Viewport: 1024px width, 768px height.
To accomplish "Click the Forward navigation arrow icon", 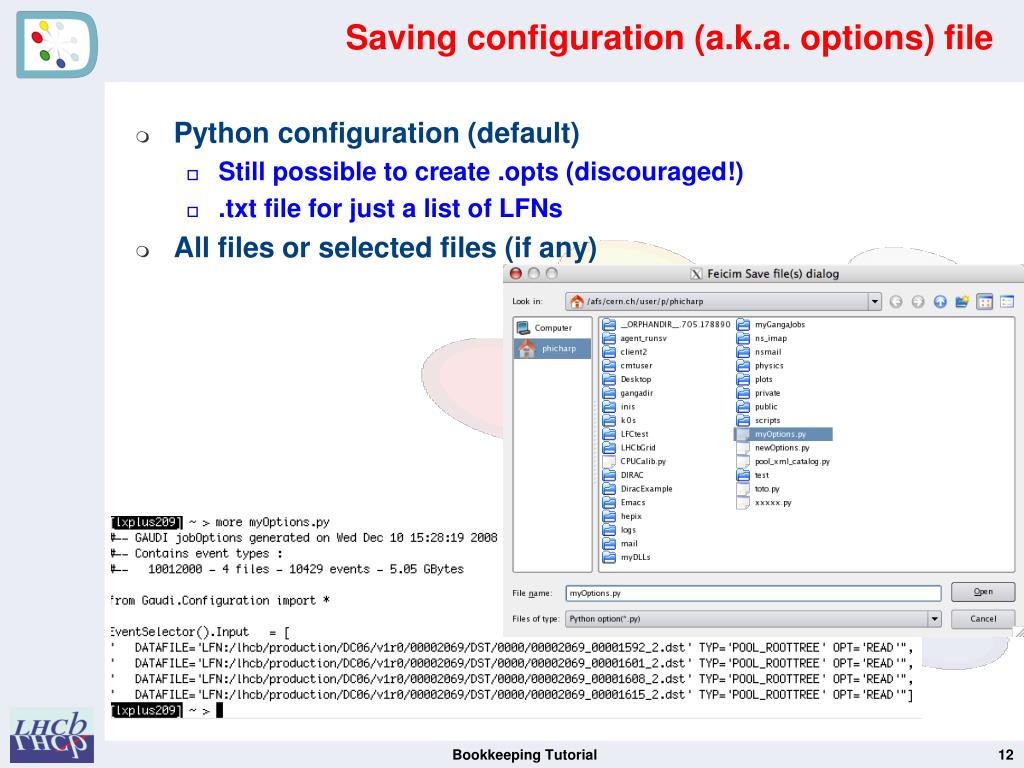I will point(918,301).
